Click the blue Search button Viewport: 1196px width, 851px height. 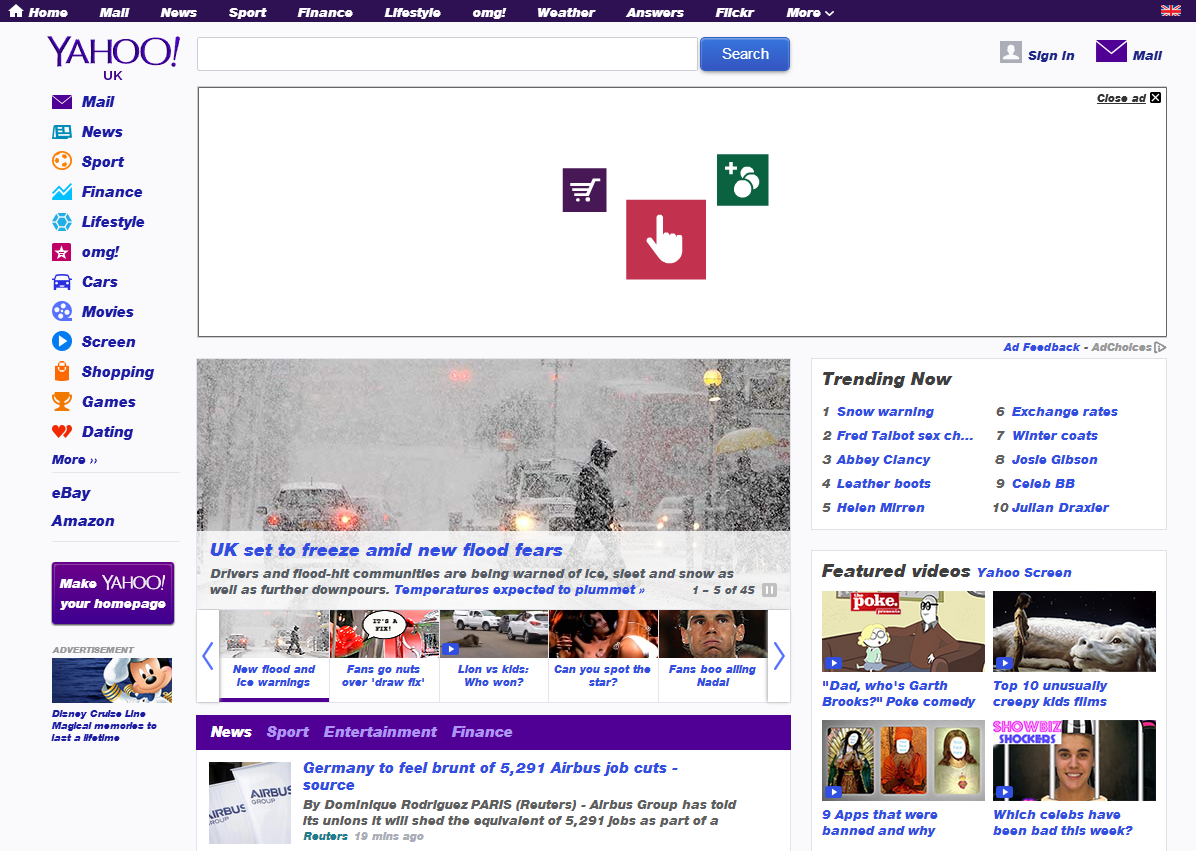pyautogui.click(x=745, y=54)
